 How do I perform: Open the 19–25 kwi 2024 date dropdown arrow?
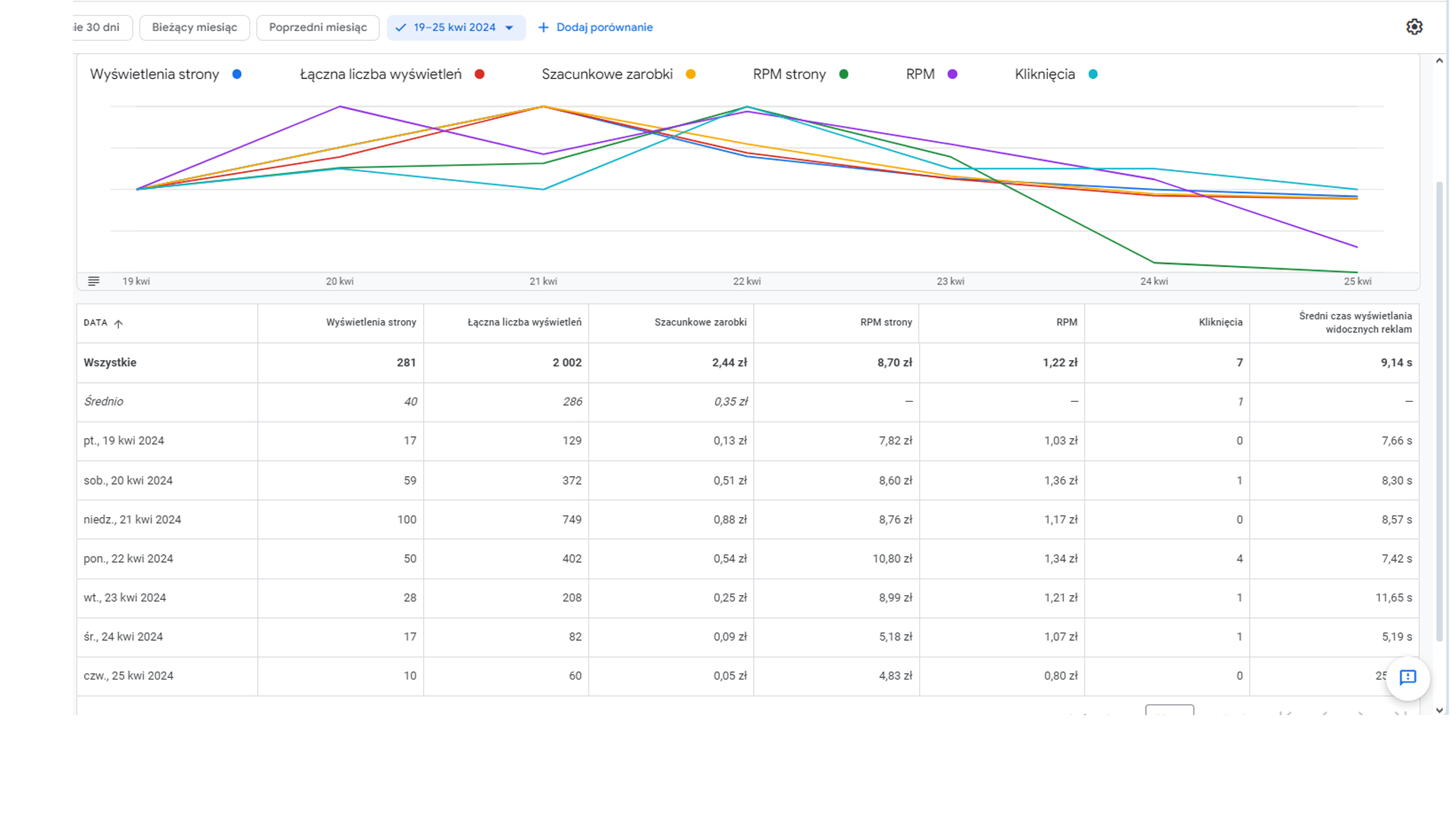(x=510, y=28)
